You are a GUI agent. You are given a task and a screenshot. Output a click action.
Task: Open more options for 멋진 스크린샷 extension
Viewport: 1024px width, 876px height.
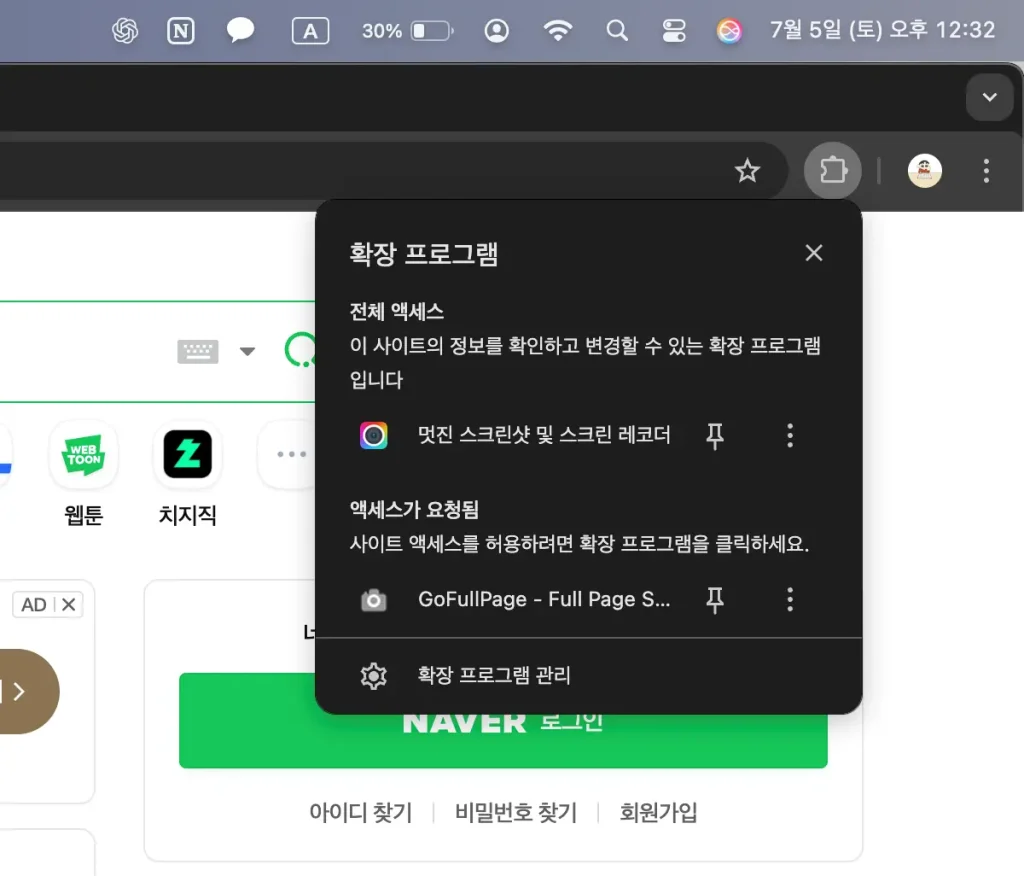tap(790, 435)
